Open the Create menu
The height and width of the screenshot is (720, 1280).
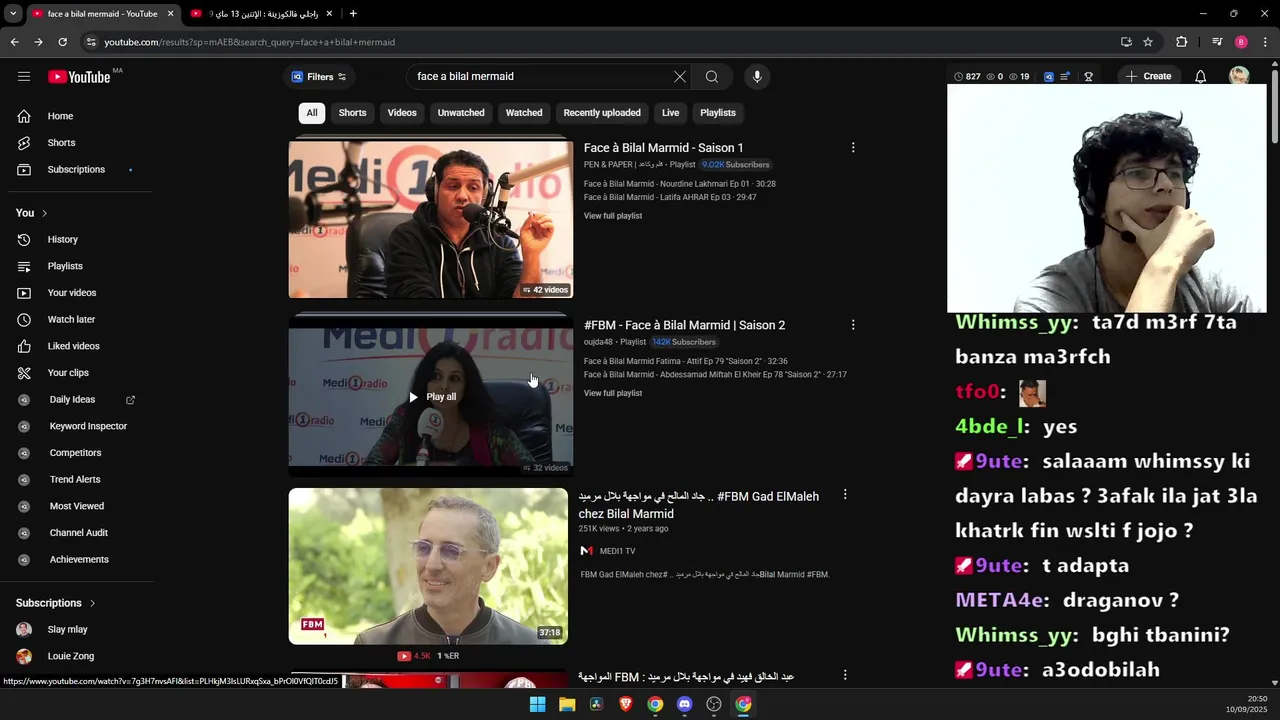pyautogui.click(x=1148, y=77)
